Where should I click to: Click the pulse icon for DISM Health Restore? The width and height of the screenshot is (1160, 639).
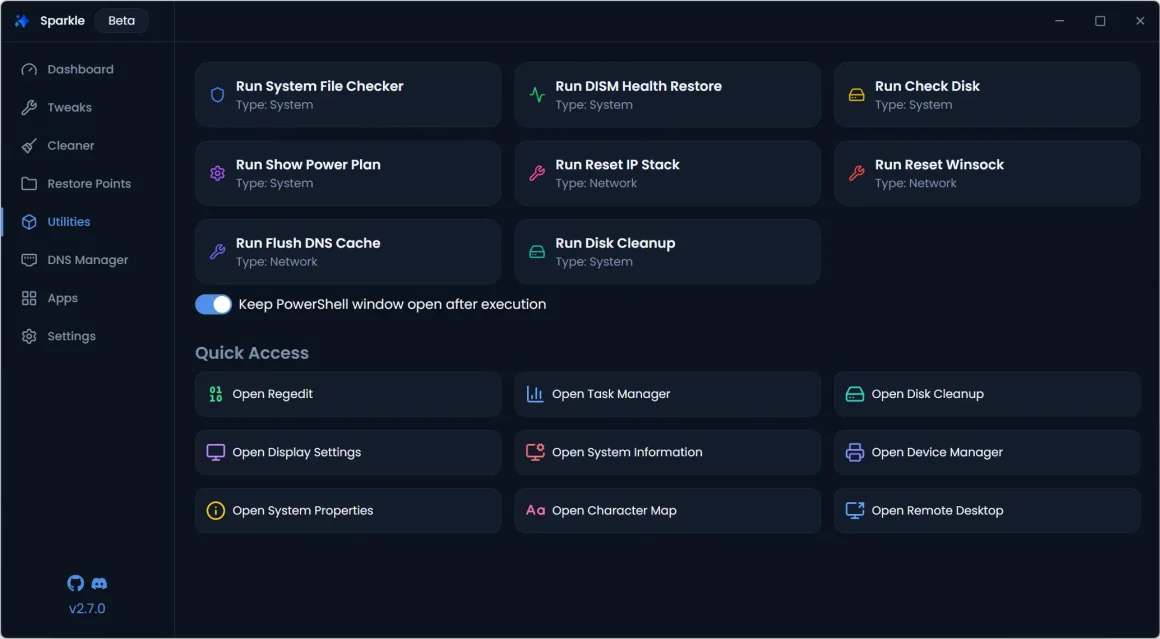[537, 95]
